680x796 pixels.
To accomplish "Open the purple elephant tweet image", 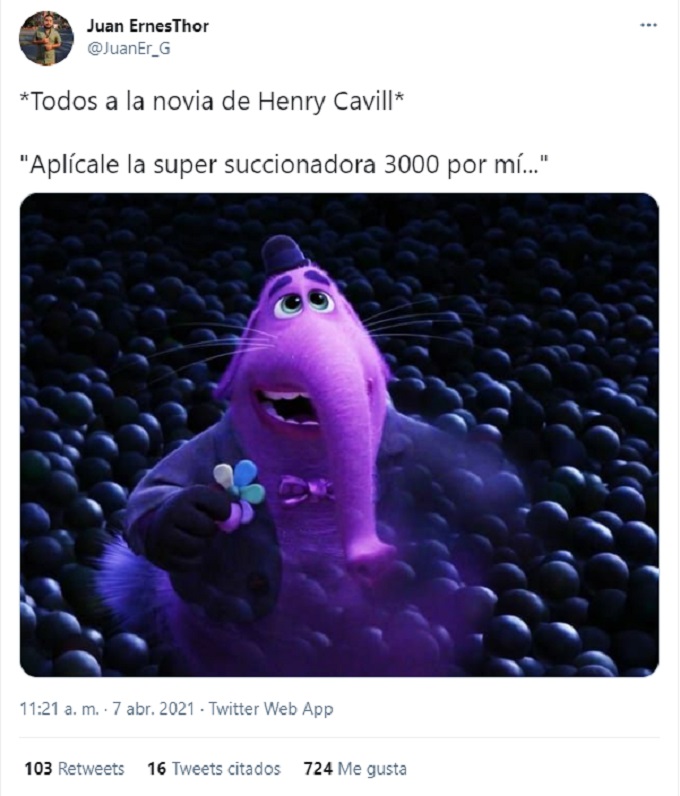I will 339,435.
